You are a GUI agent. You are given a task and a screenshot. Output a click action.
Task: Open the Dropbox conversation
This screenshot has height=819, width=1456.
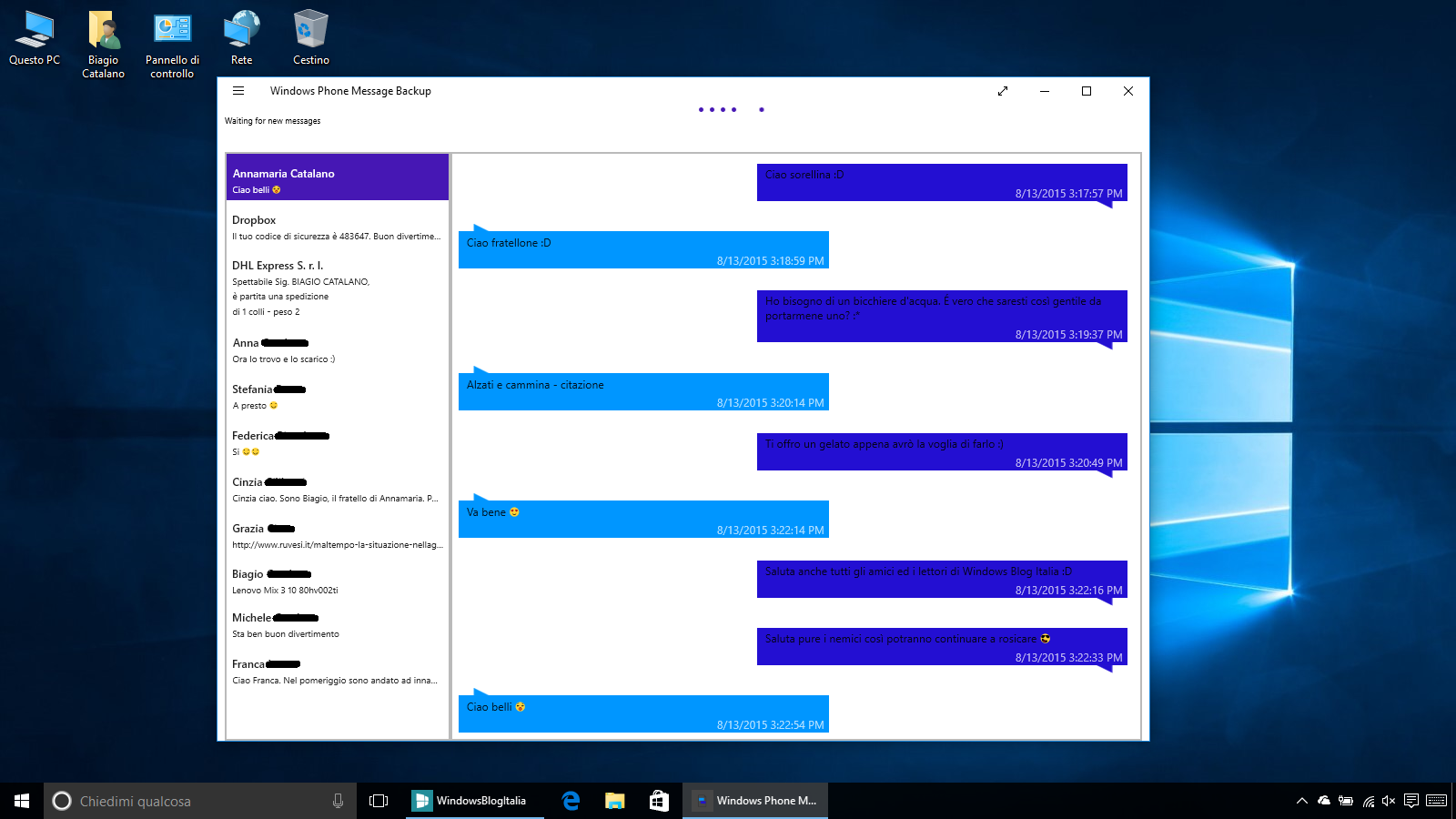[338, 227]
